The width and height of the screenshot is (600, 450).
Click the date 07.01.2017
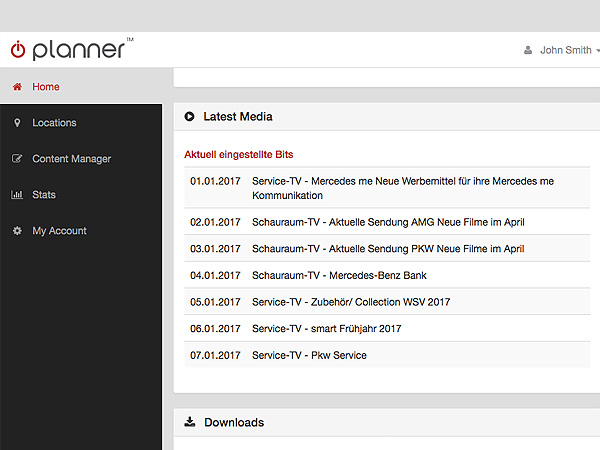(x=215, y=355)
